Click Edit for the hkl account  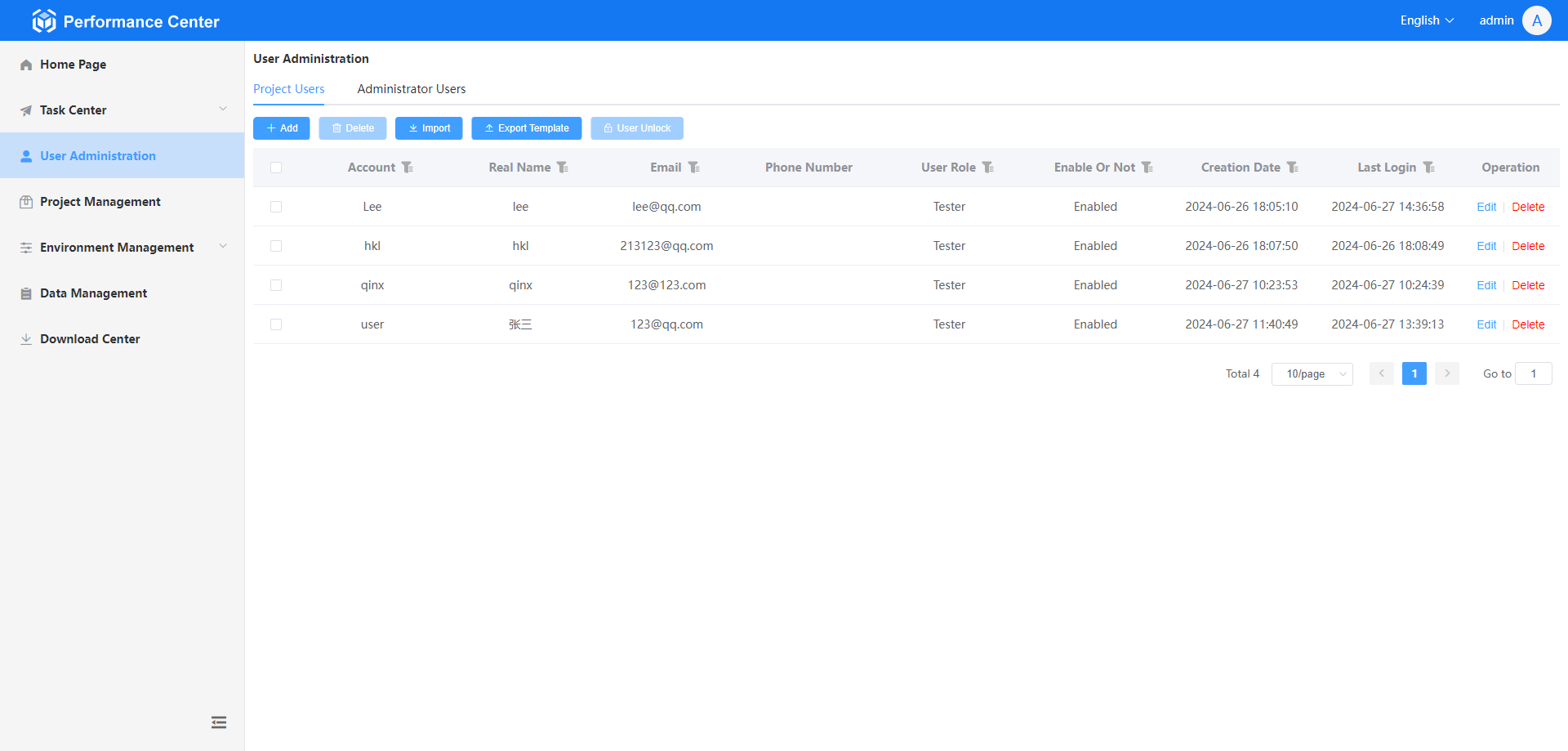point(1486,246)
